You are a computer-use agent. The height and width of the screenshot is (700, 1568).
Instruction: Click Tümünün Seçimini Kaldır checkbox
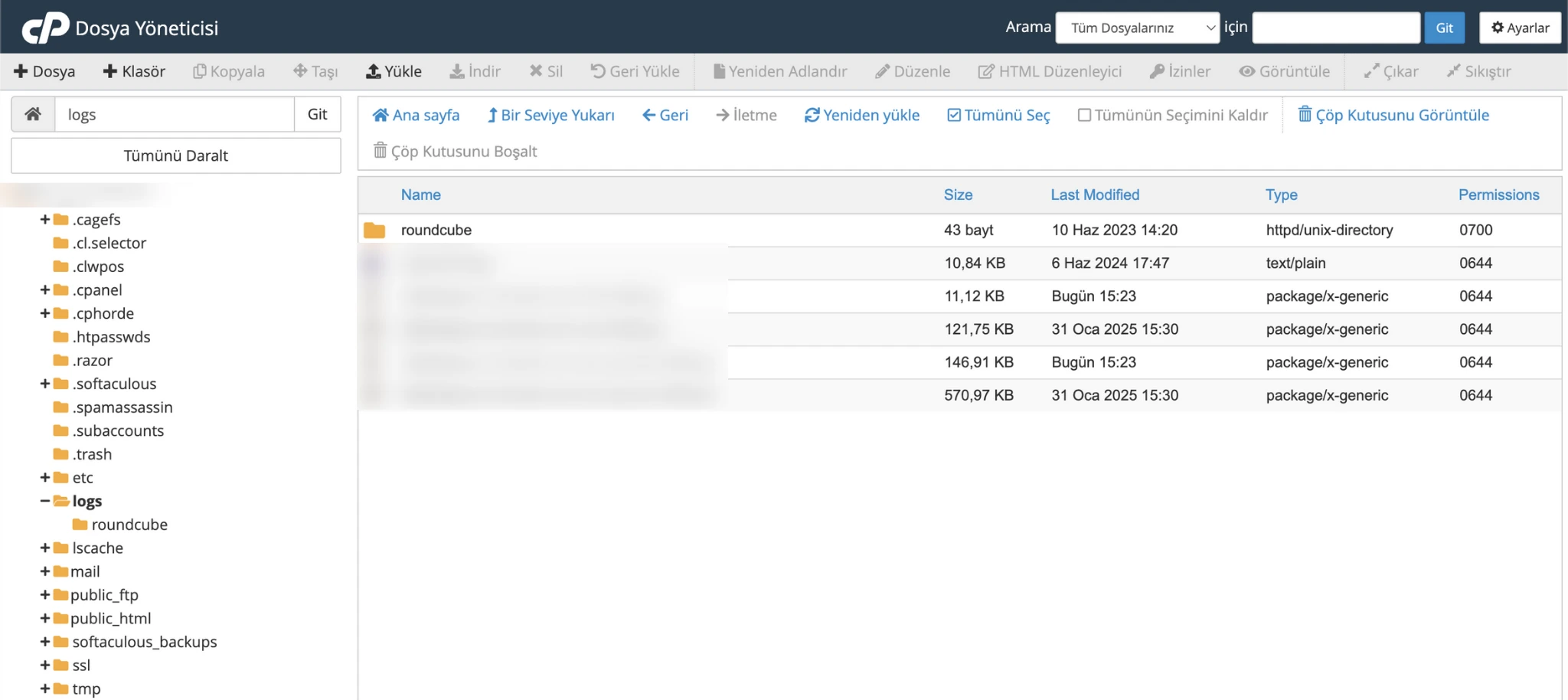click(x=1084, y=115)
